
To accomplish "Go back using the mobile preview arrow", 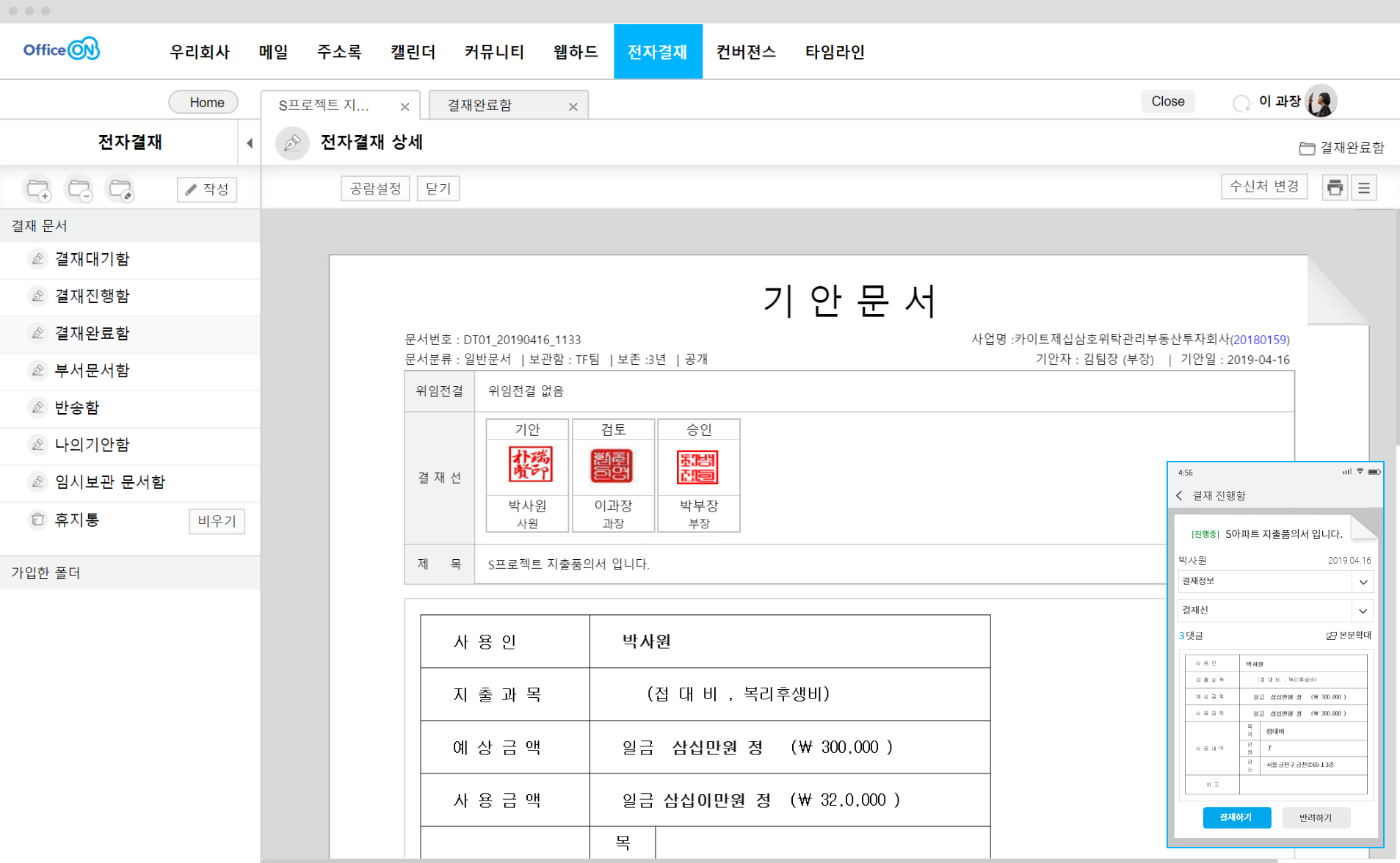I will click(1180, 495).
